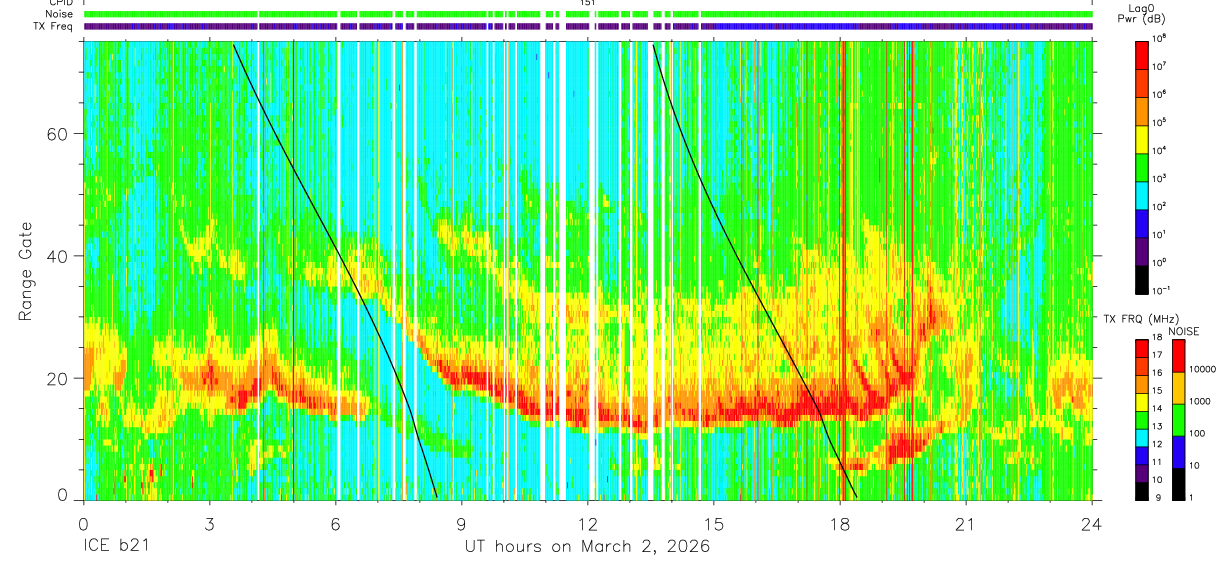Viewport: 1228px width, 567px height.
Task: Click the x-axis tick label '24'
Action: (1092, 523)
